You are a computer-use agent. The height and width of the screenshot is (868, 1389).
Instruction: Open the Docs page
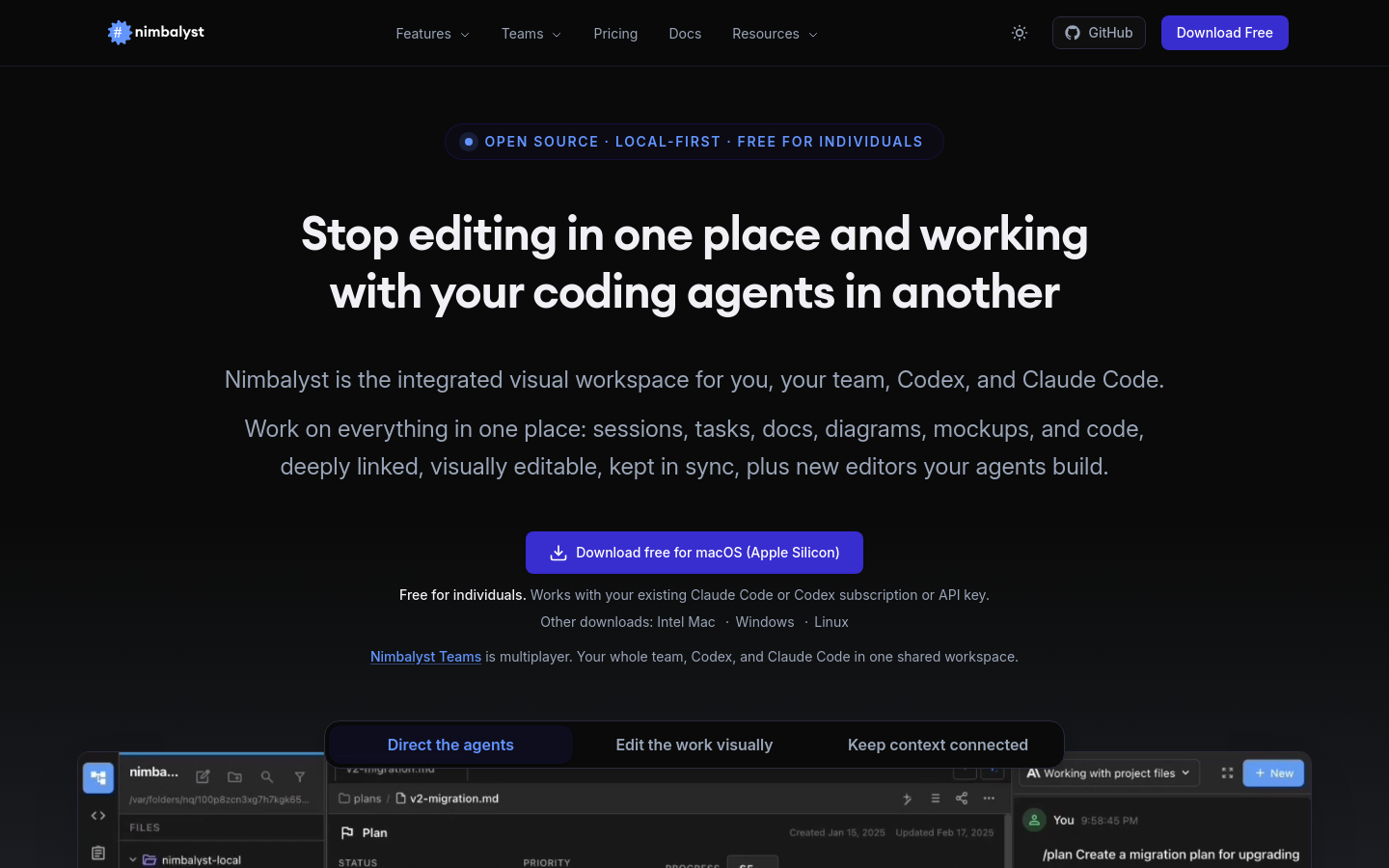685,34
